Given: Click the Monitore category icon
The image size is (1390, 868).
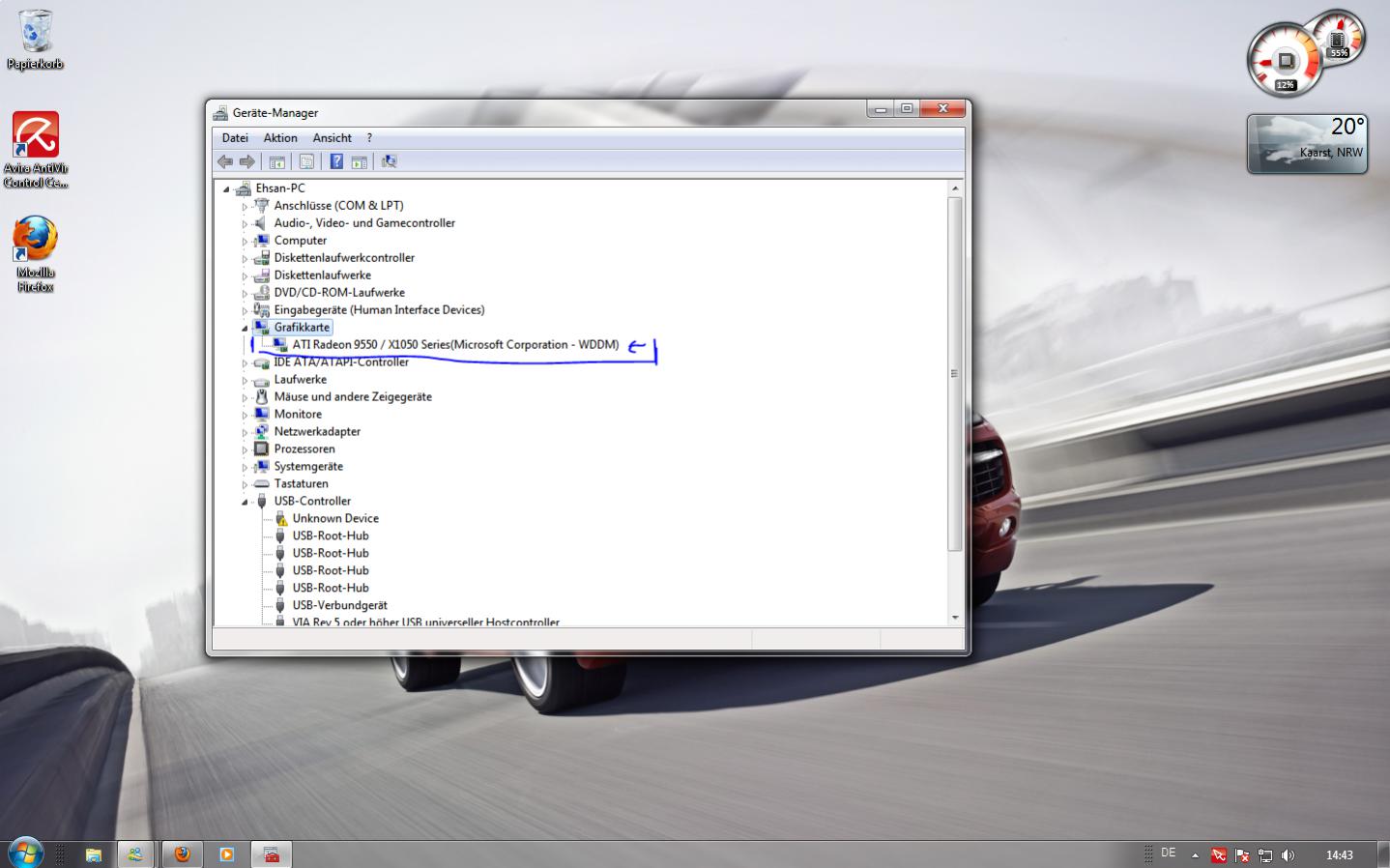Looking at the screenshot, I should click(x=261, y=415).
